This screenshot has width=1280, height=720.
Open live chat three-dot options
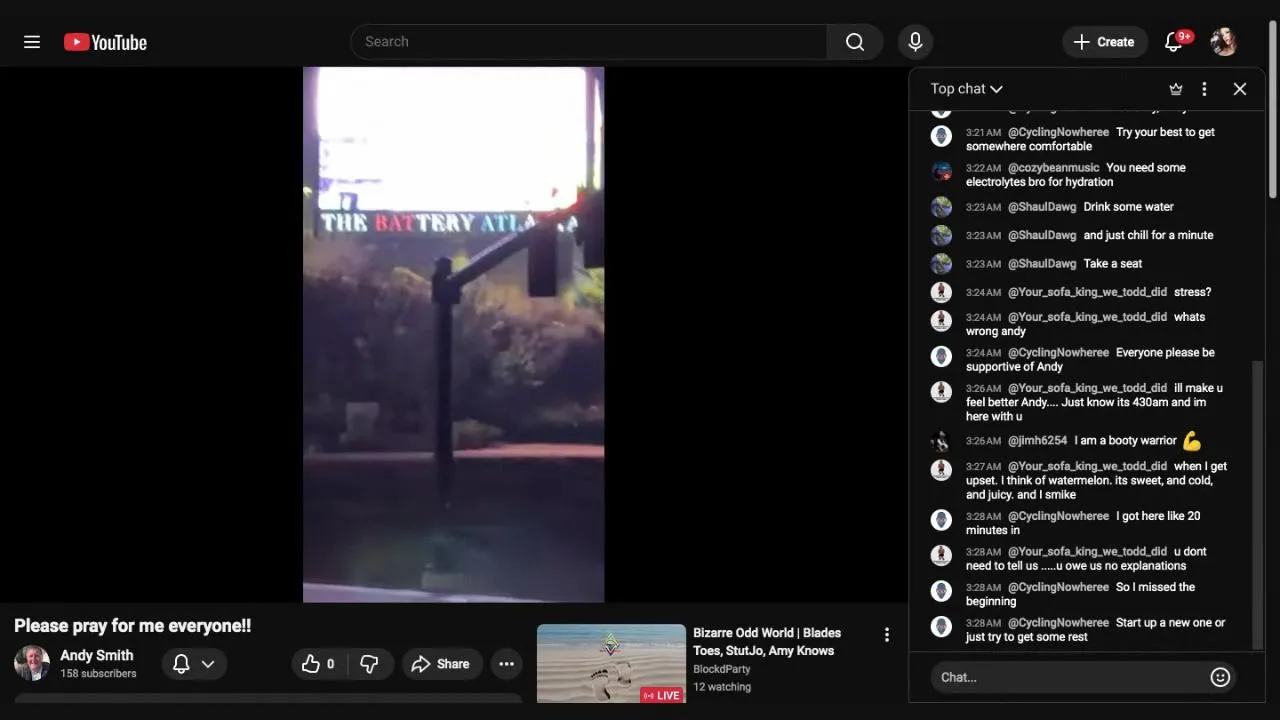click(1204, 89)
